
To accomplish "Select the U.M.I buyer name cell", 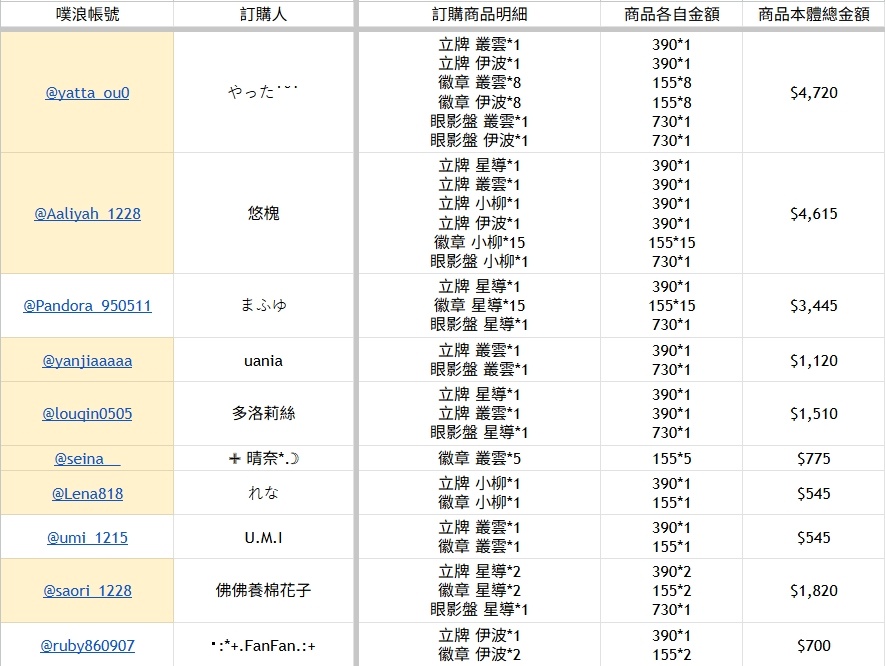I will click(x=264, y=538).
